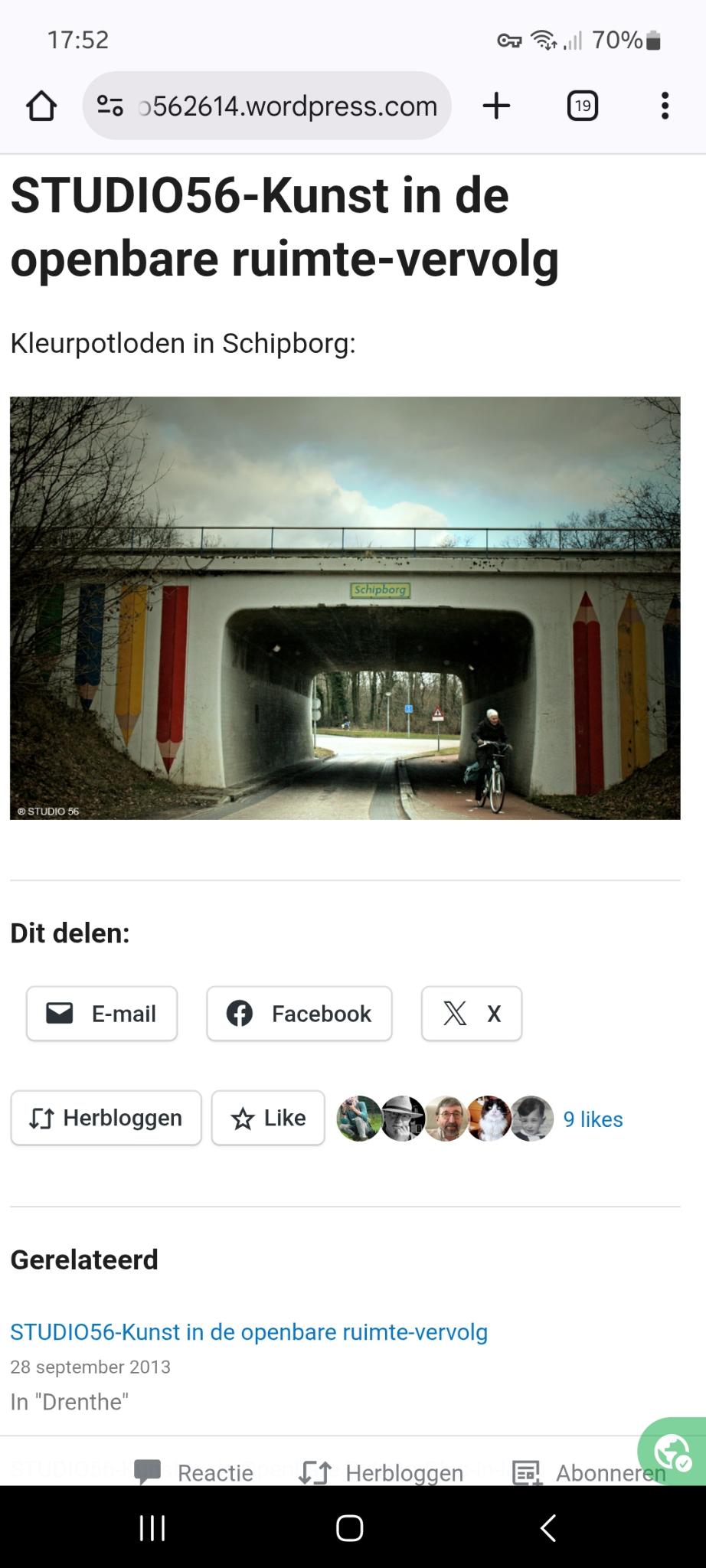Click the Herbloggen button beside Like
This screenshot has width=706, height=1568.
106,1118
